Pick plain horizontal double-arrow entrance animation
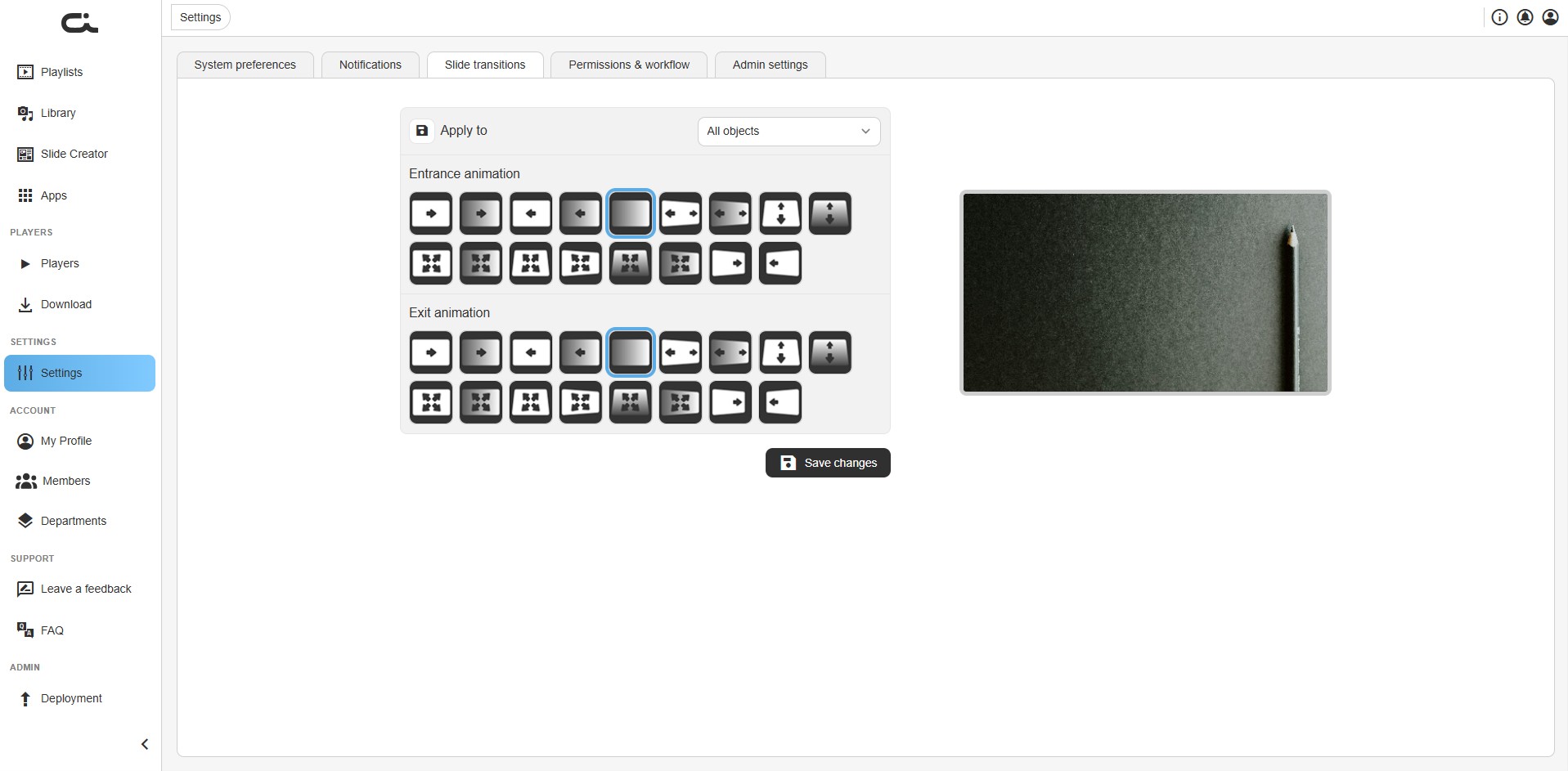The width and height of the screenshot is (1568, 771). [x=681, y=213]
